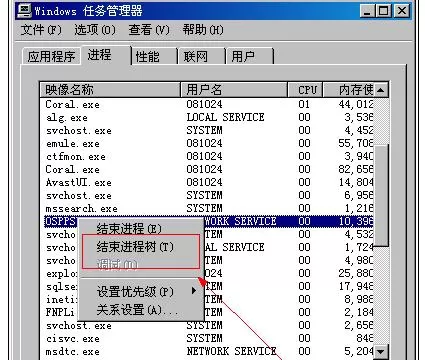Open the 选项(O) menu
The image size is (425, 360).
point(95,30)
